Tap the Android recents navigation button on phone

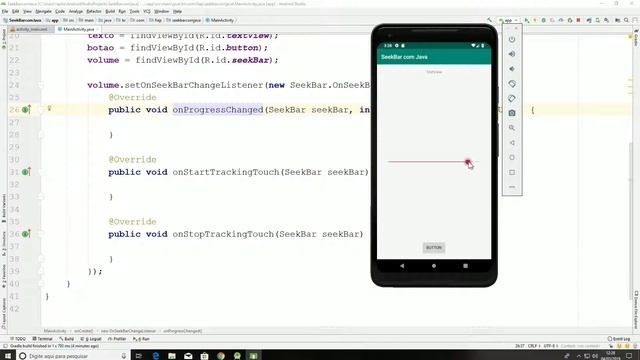point(465,266)
